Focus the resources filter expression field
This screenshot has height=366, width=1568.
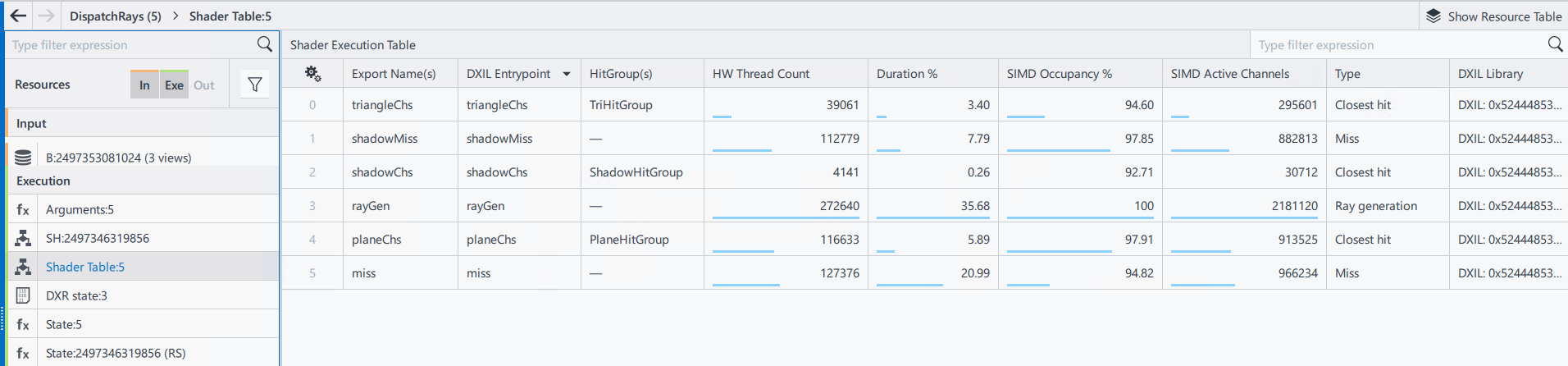pos(131,44)
